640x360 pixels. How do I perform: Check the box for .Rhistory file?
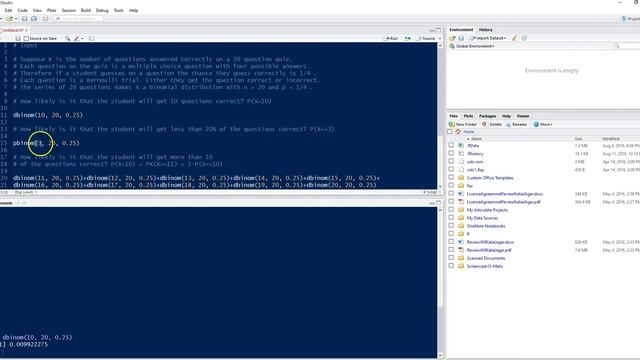click(451, 153)
